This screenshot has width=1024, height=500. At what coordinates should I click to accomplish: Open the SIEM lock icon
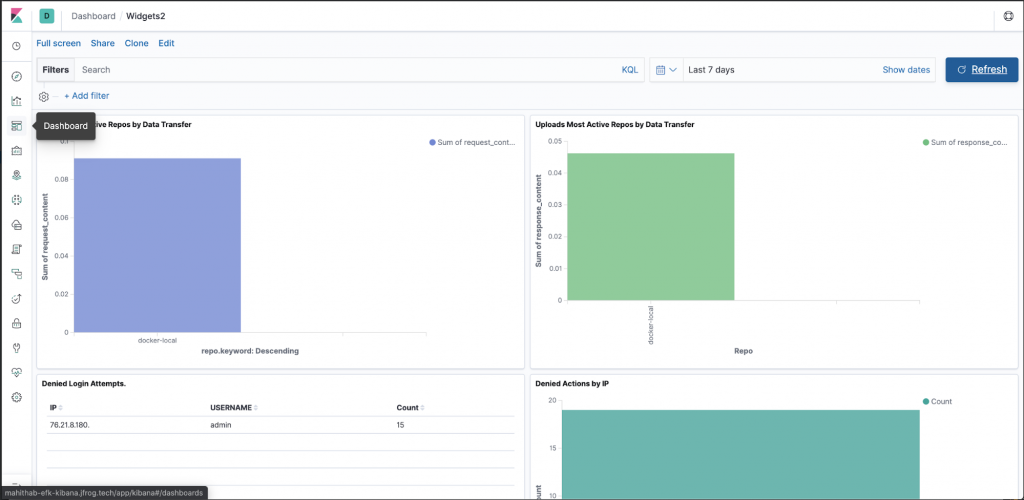click(16, 323)
